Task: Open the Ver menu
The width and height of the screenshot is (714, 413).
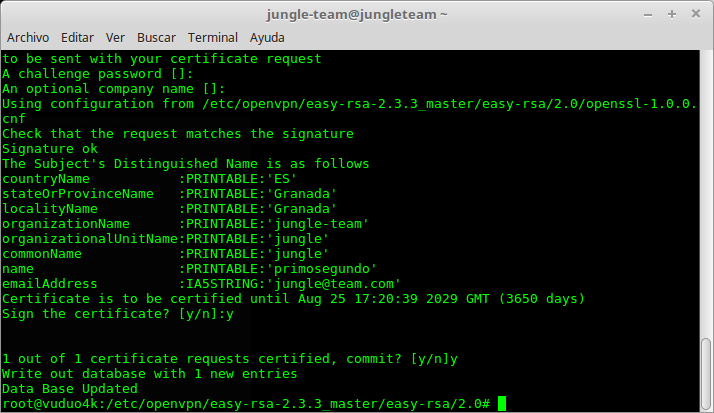Action: pos(115,37)
